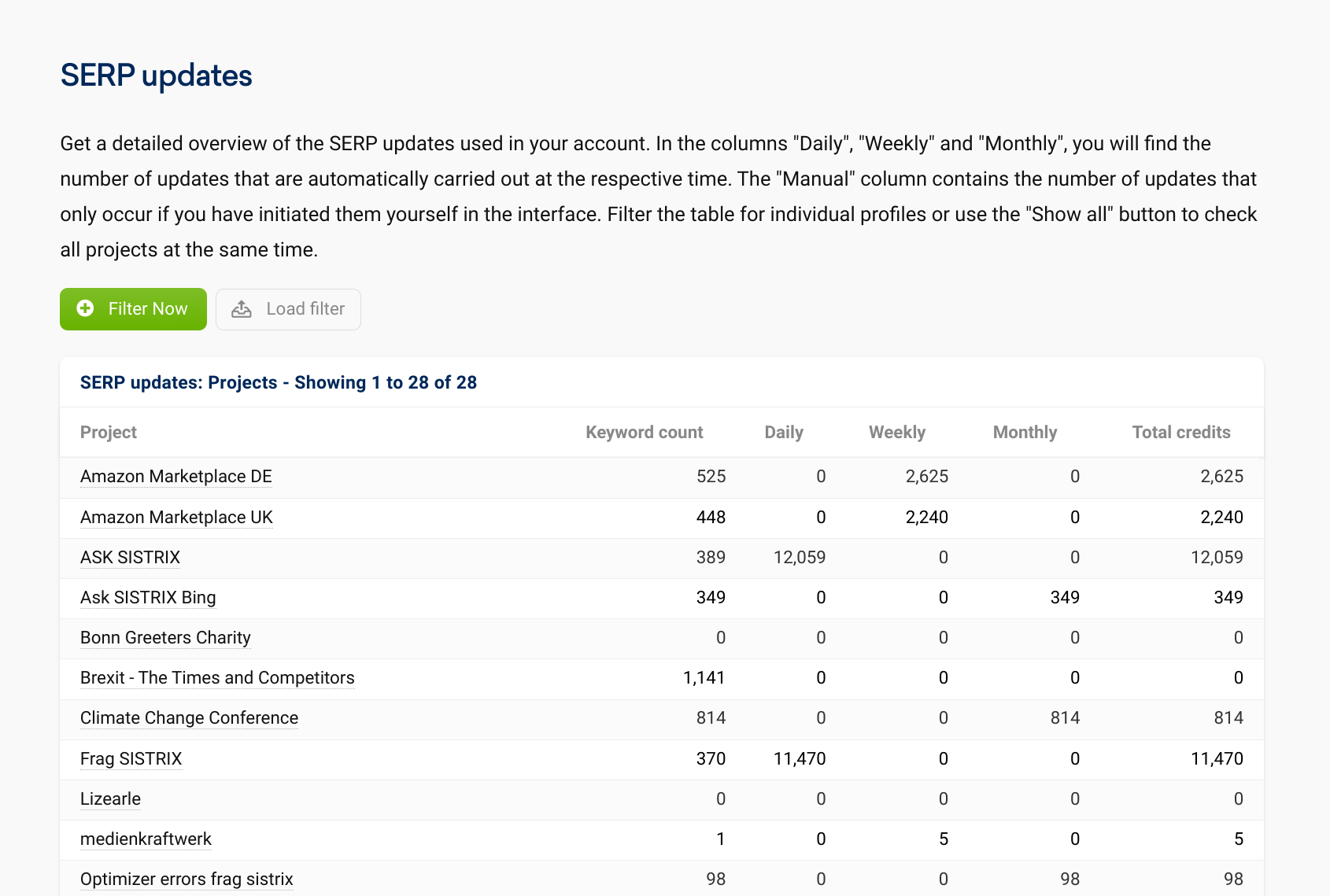Viewport: 1330px width, 896px height.
Task: Sort by the Weekly column header
Action: click(x=897, y=433)
